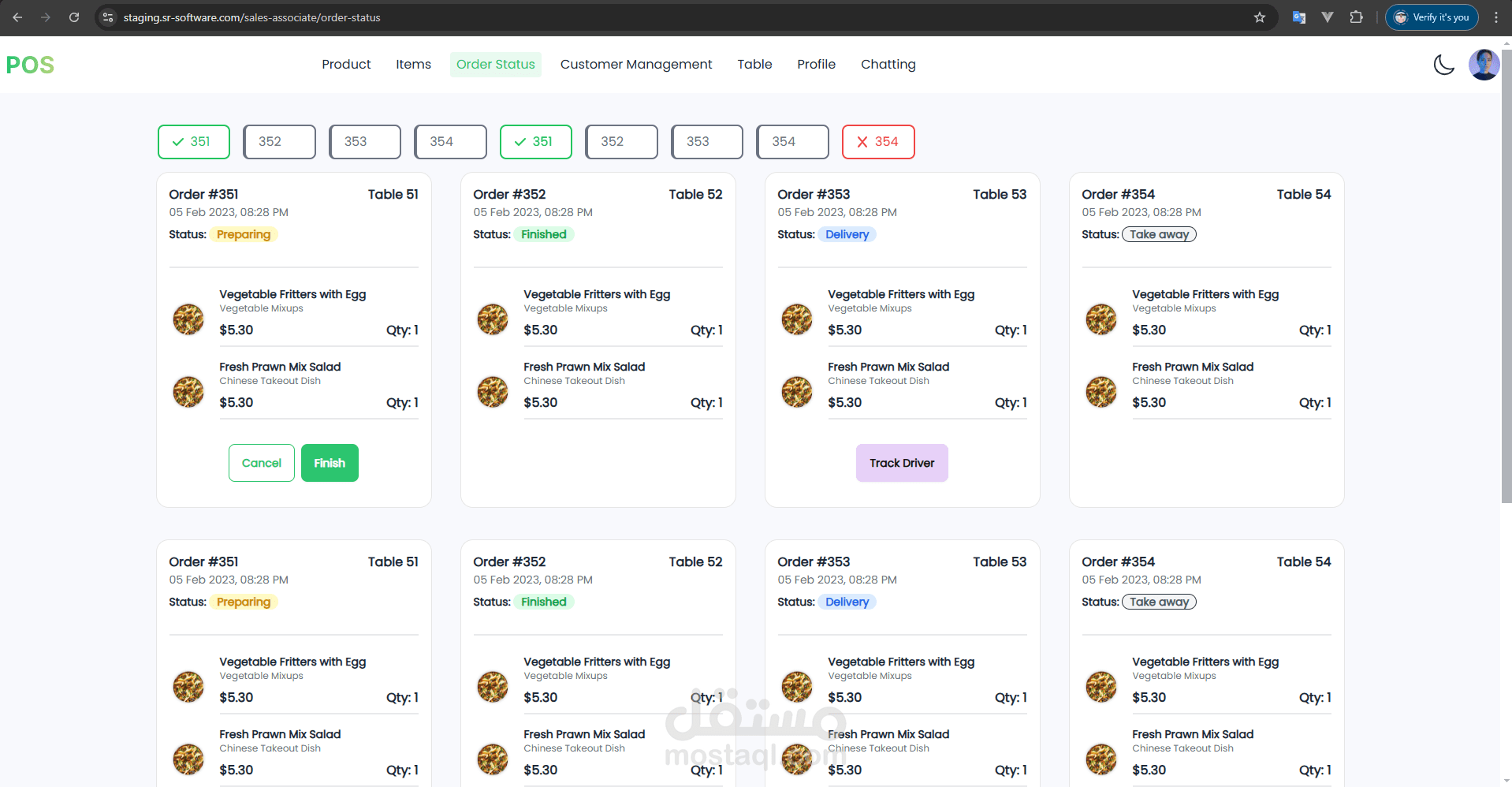This screenshot has width=1512, height=787.
Task: Click the Delivery status badge in upper Order #353 card
Action: [847, 234]
